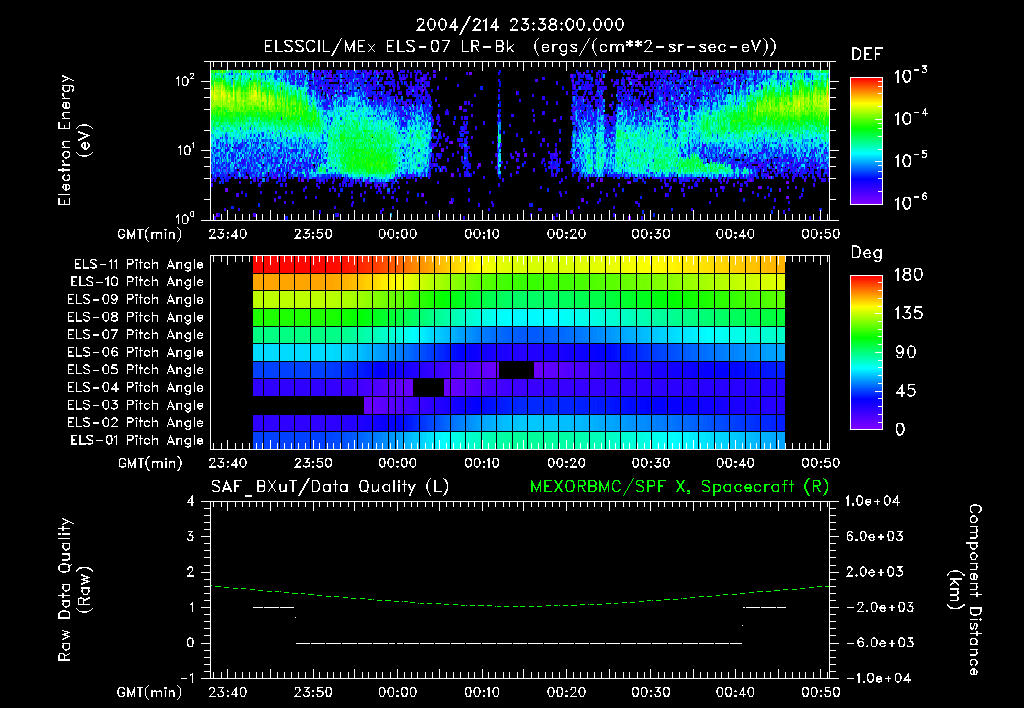Viewport: 1024px width, 708px height.
Task: Select the ELS-09 Pitch Angle row label
Action: point(135,300)
